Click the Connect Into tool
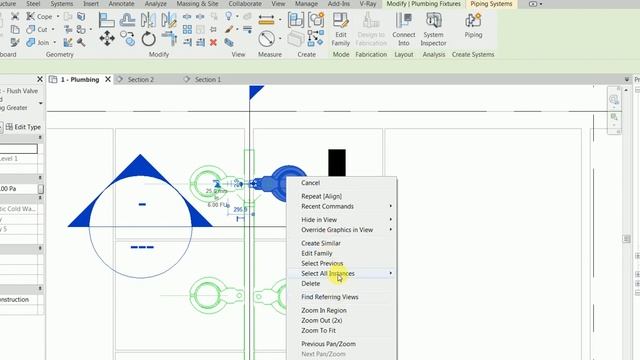 coord(404,29)
